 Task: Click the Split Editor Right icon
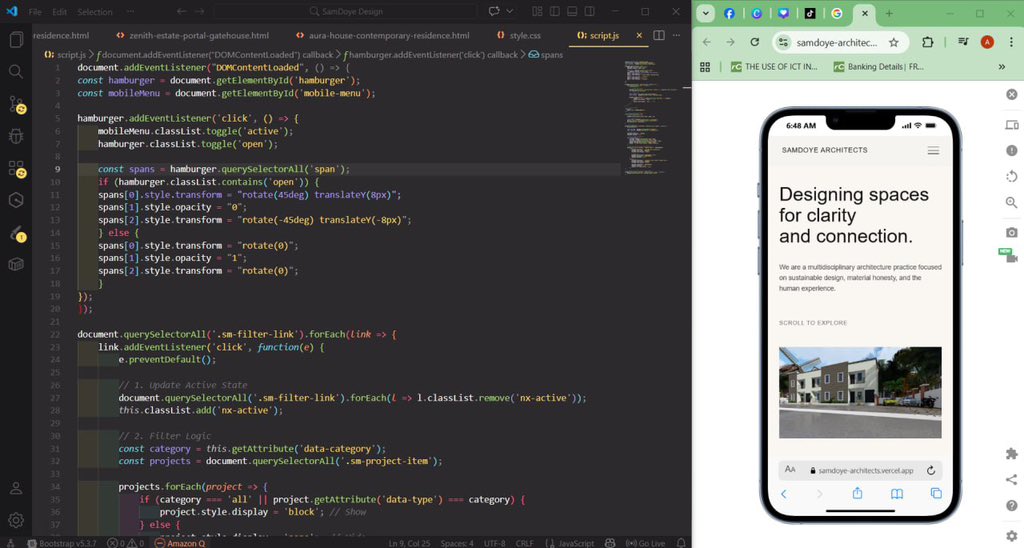tap(659, 35)
